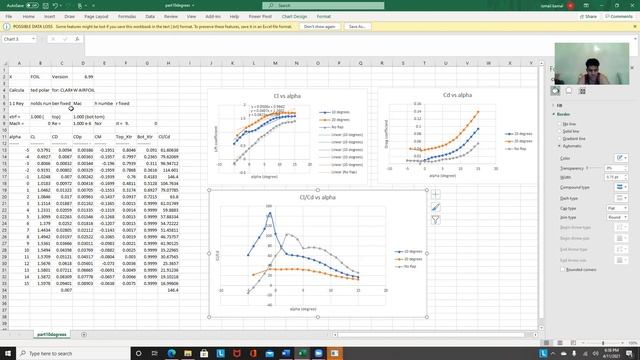
Task: Open the Cap type dropdown
Action: (x=617, y=208)
